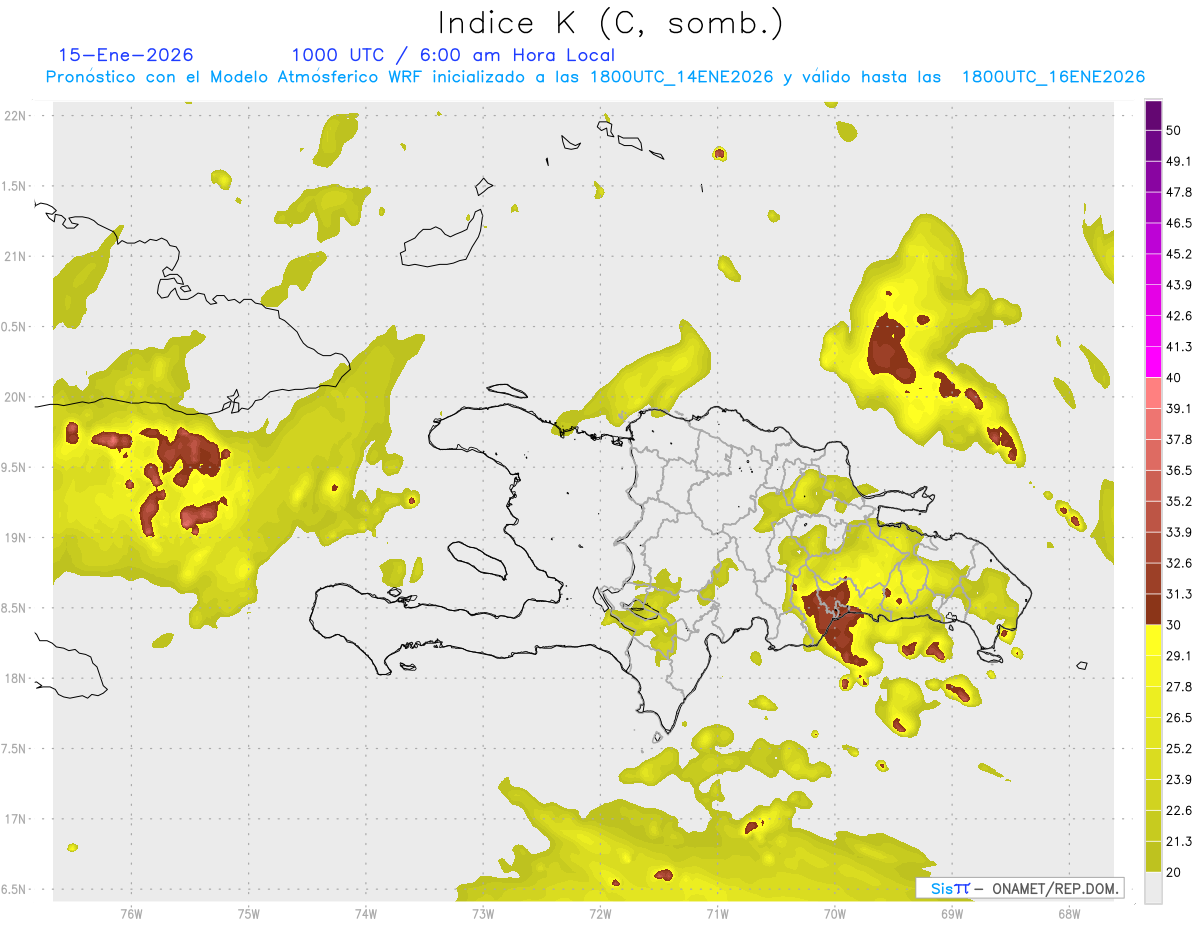The height and width of the screenshot is (927, 1200).
Task: Click the '42.6' value on the color scale
Action: 1179,316
